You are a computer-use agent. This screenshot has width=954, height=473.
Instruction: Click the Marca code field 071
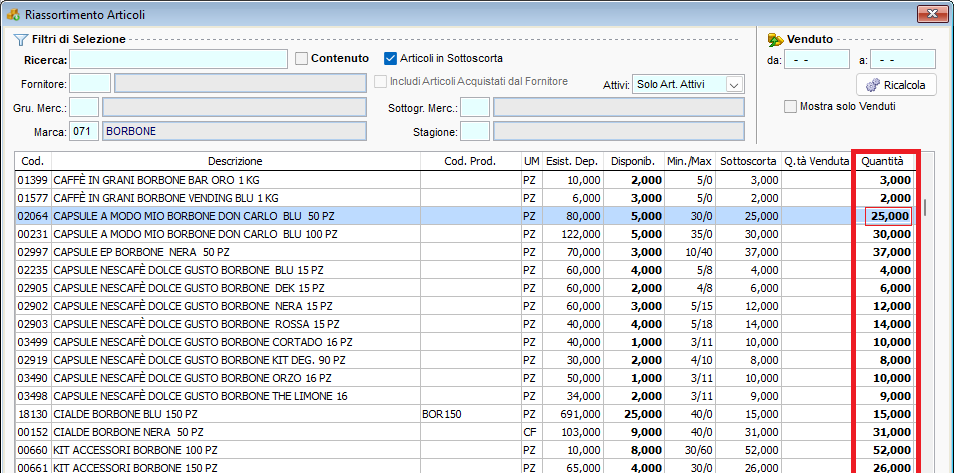84,131
